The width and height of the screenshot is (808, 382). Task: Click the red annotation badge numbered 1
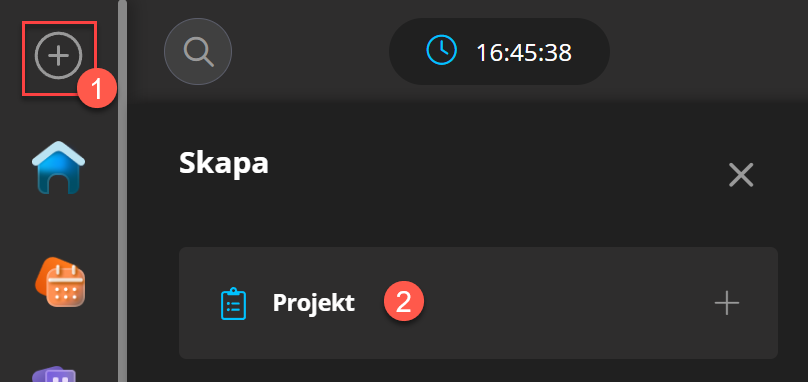click(96, 88)
